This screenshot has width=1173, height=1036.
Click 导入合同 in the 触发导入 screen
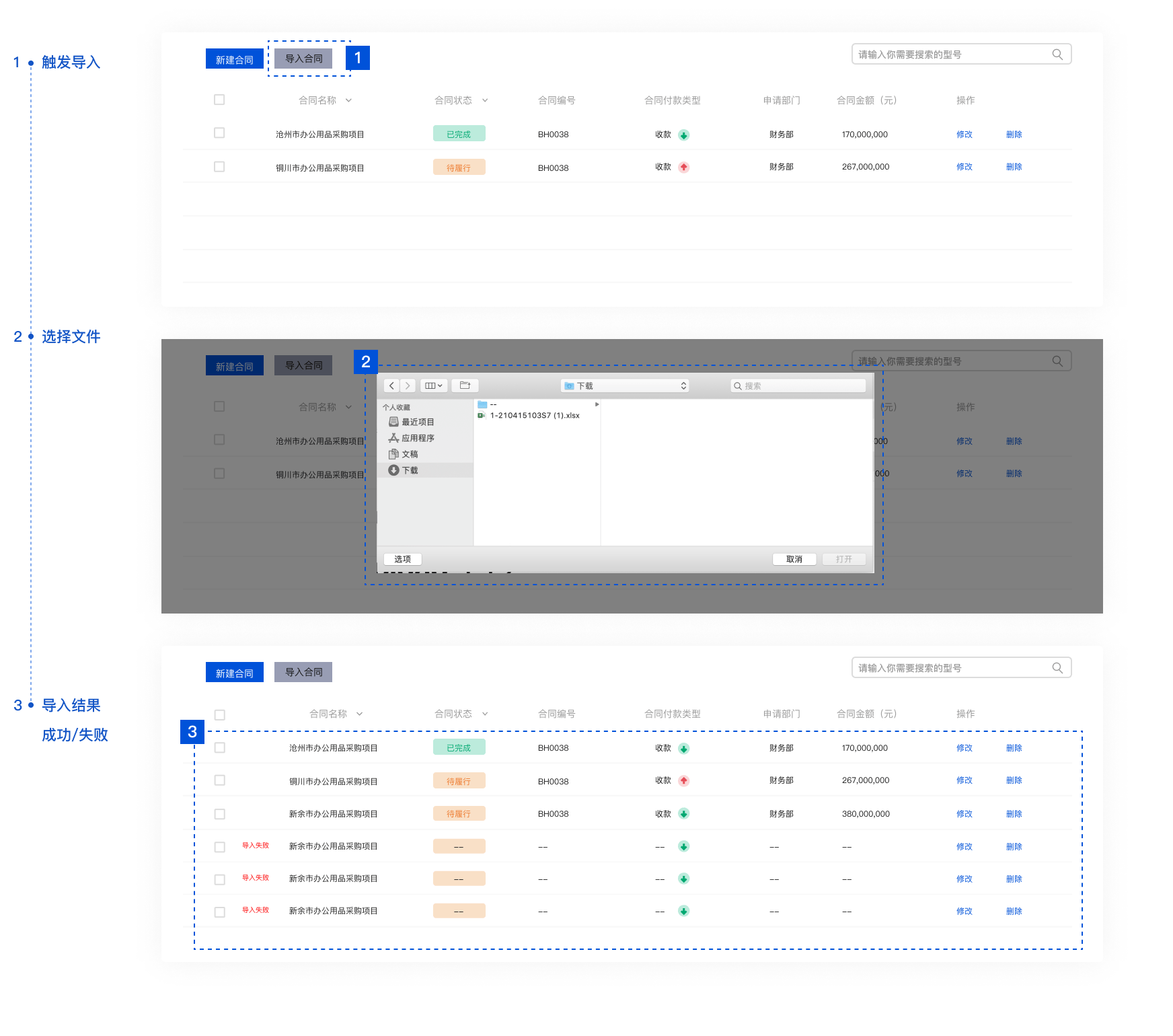click(303, 59)
